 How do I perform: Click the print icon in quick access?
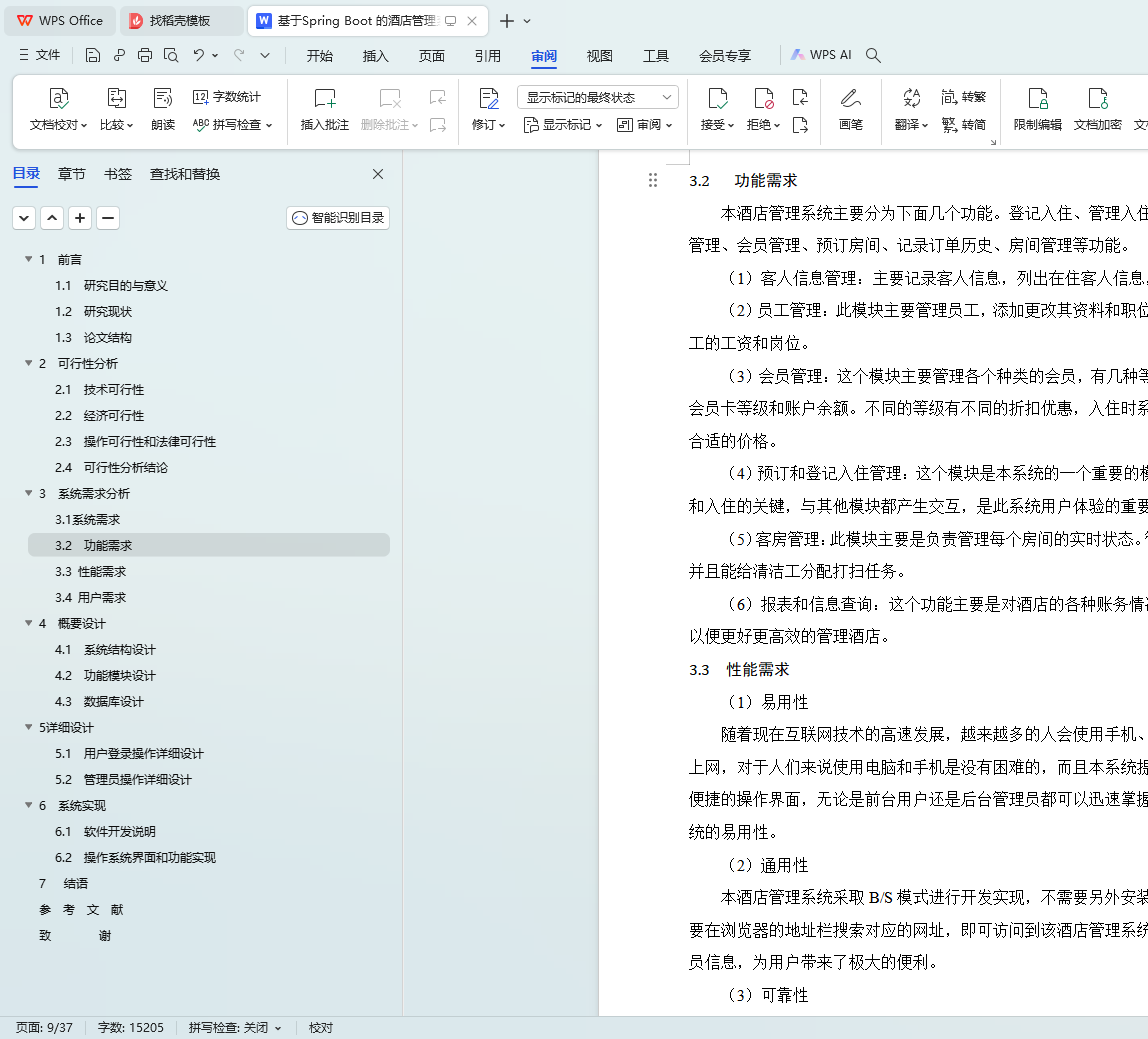click(x=145, y=55)
